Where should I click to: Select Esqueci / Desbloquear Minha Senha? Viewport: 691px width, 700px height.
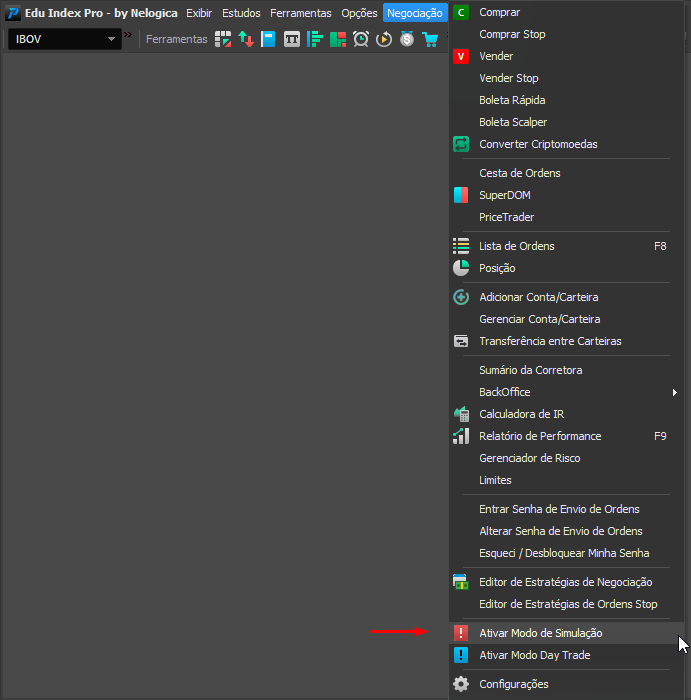[x=564, y=553]
